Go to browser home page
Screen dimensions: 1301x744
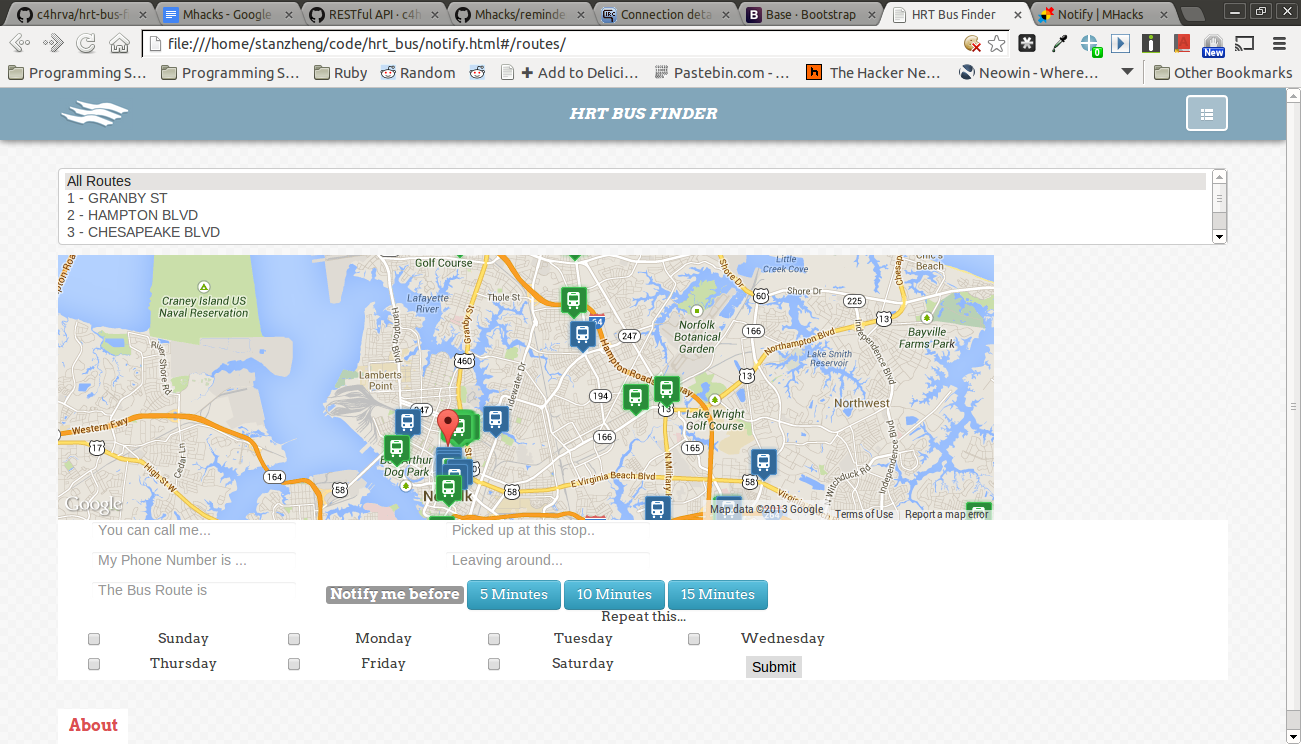(x=119, y=43)
